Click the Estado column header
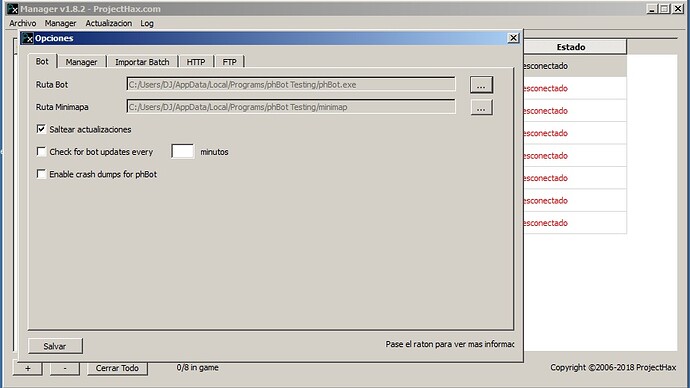Viewport: 690px width, 388px height. pyautogui.click(x=575, y=47)
